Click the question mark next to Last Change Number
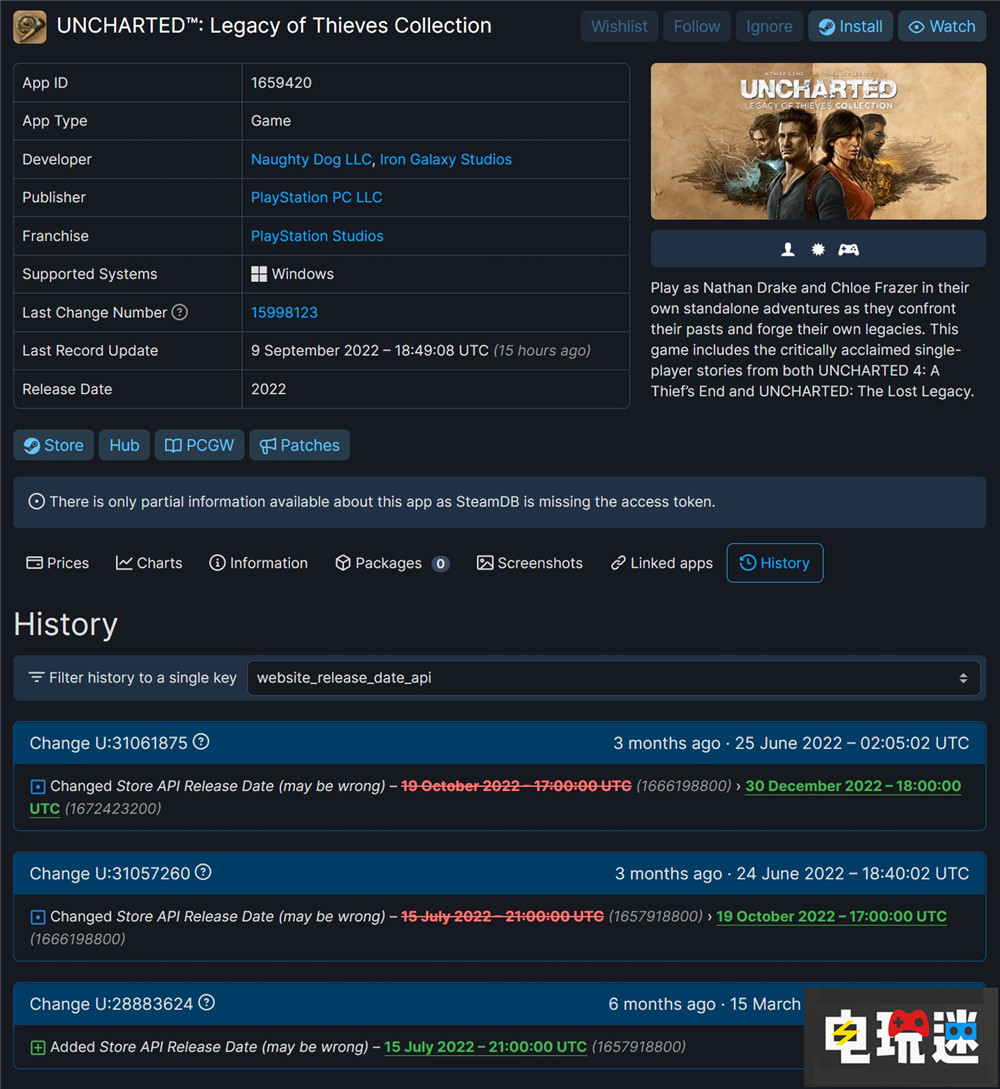The image size is (1000, 1089). 179,312
